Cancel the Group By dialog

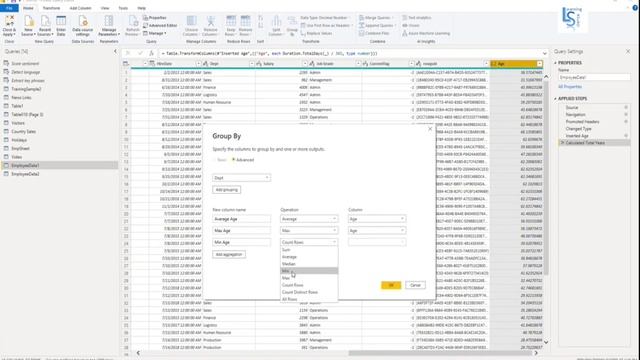click(x=415, y=285)
